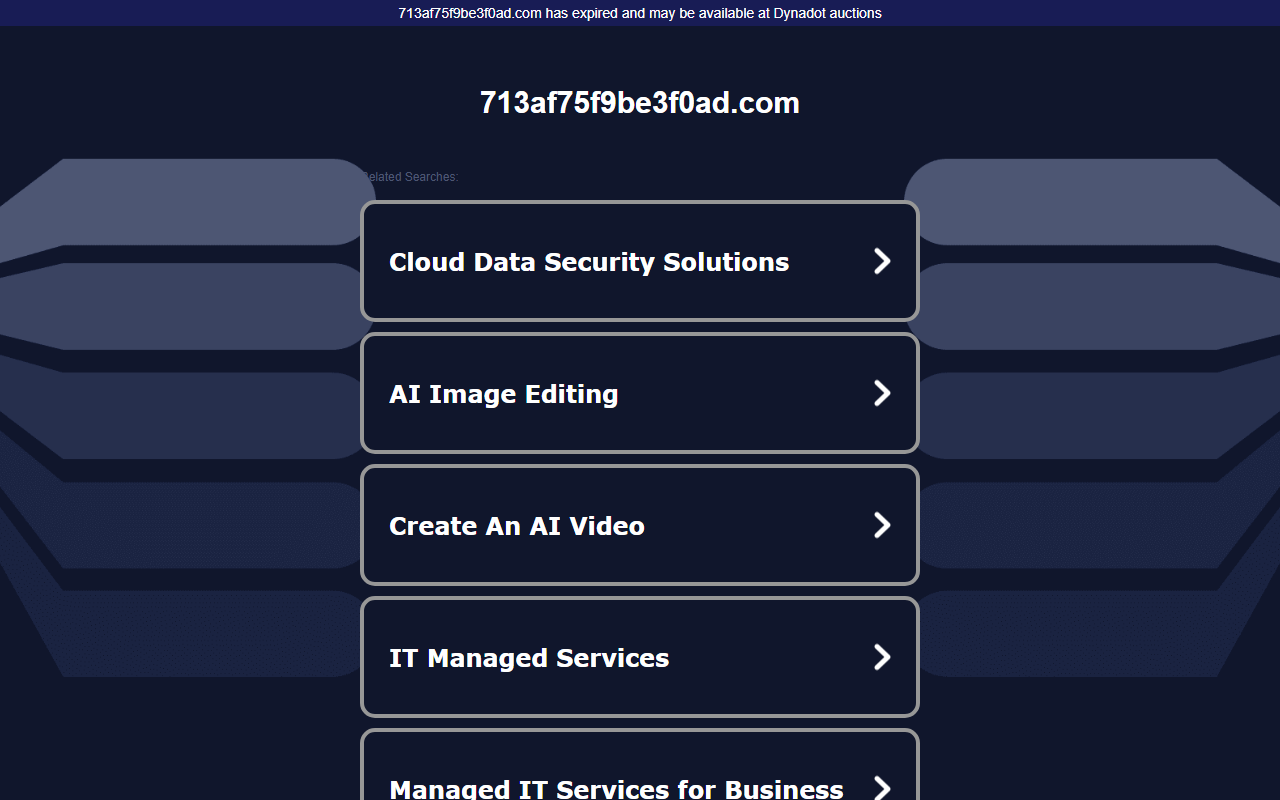Open the IT Managed Services link
The width and height of the screenshot is (1280, 800).
640,657
